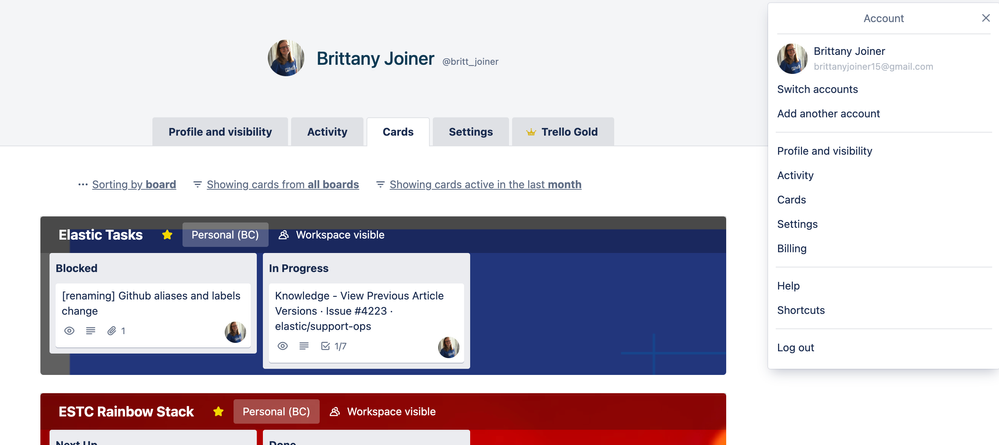This screenshot has height=445, width=999.
Task: Click the watch eye icon on the Github aliases card
Action: pyautogui.click(x=70, y=331)
